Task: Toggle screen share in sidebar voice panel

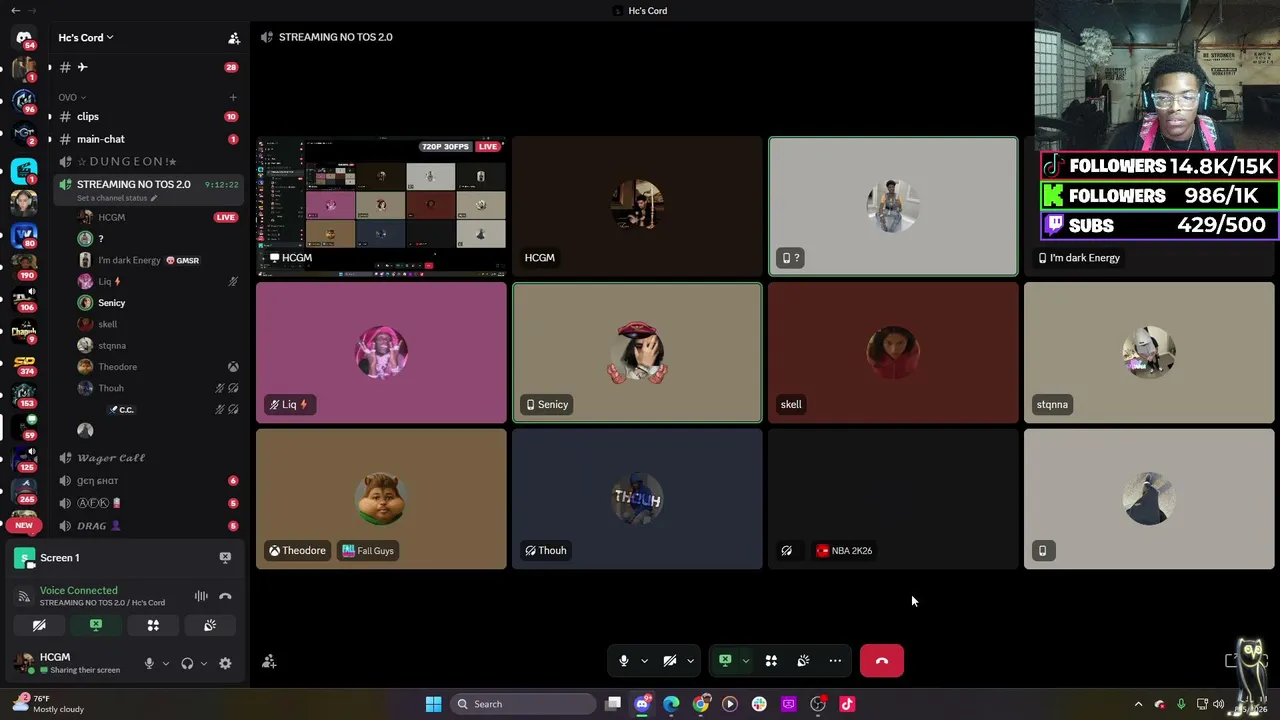Action: (96, 625)
